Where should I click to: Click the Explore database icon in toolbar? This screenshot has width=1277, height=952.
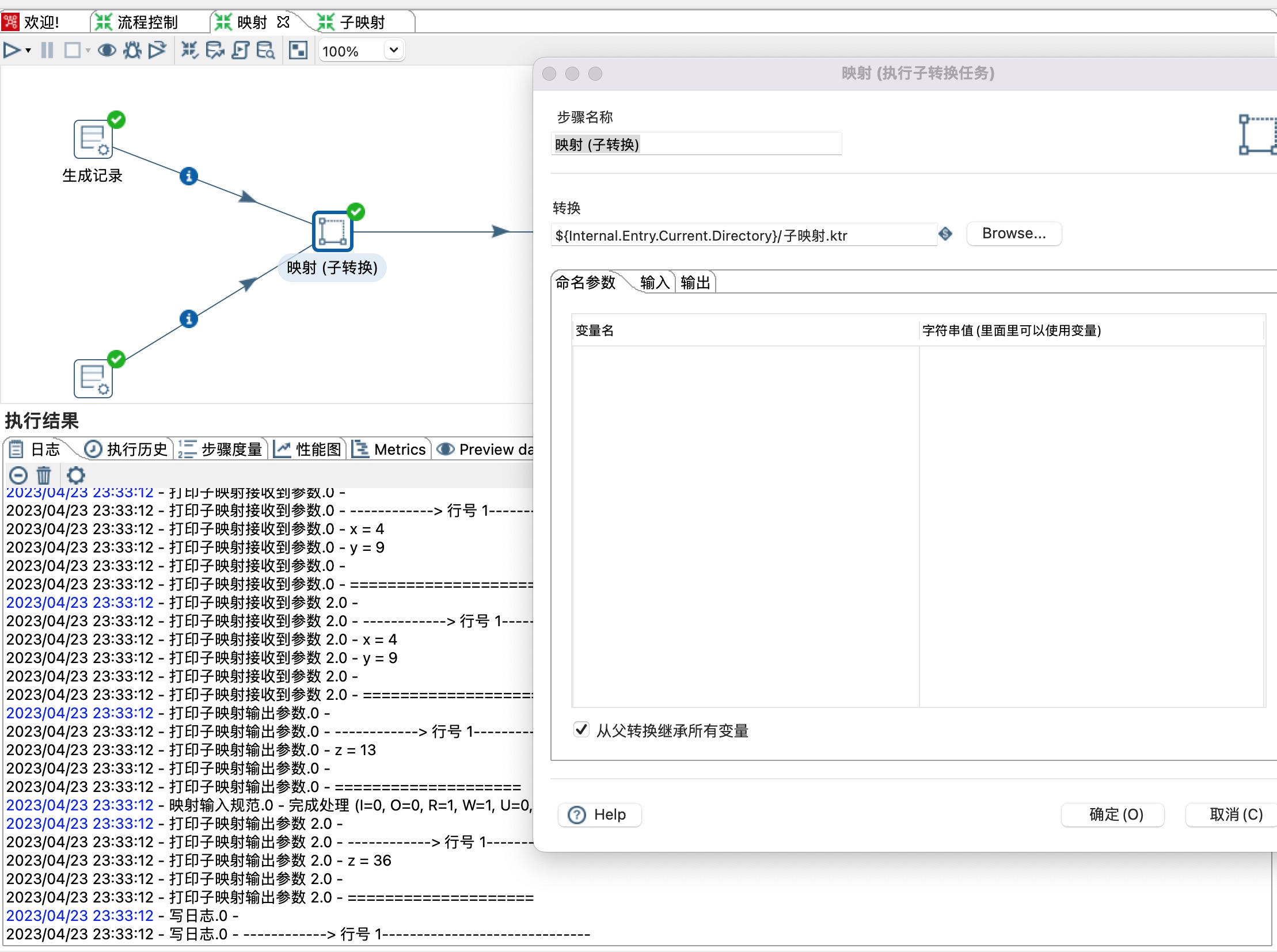coord(265,51)
